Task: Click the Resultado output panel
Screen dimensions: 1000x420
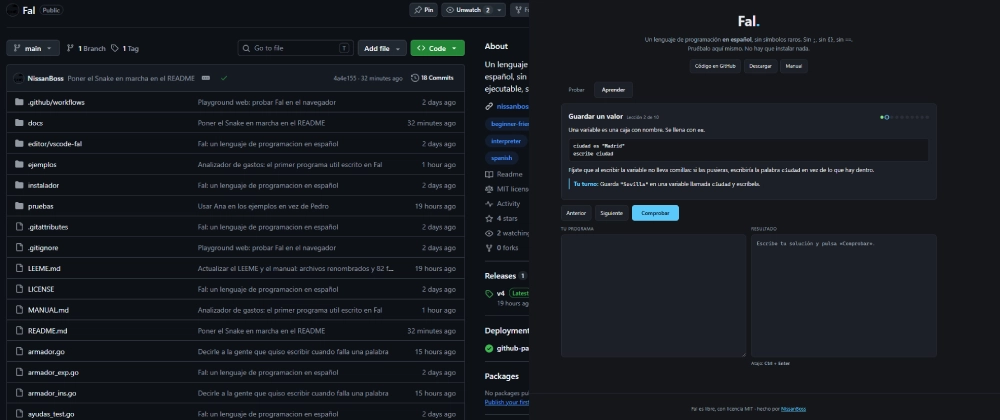Action: pyautogui.click(x=843, y=295)
